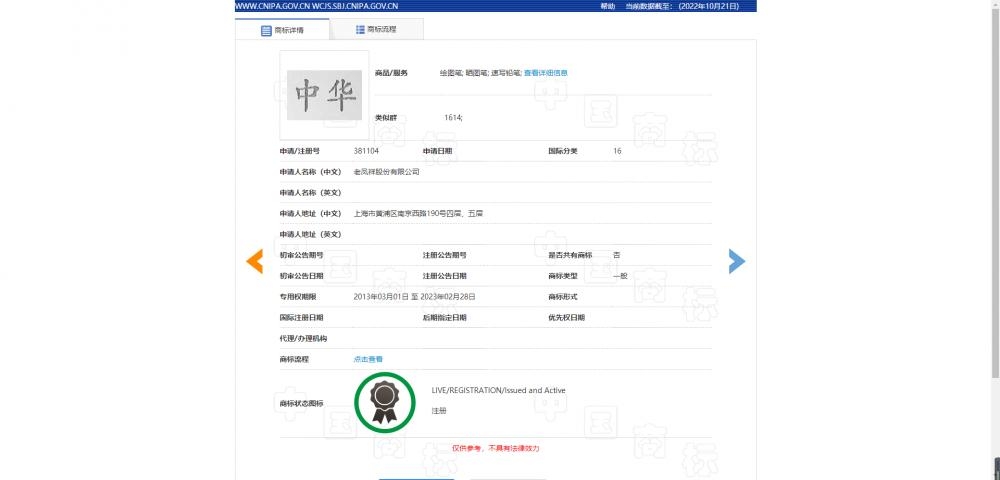Screen dimensions: 1000x480
Task: Open the 商标详情 tab
Action: tap(282, 30)
